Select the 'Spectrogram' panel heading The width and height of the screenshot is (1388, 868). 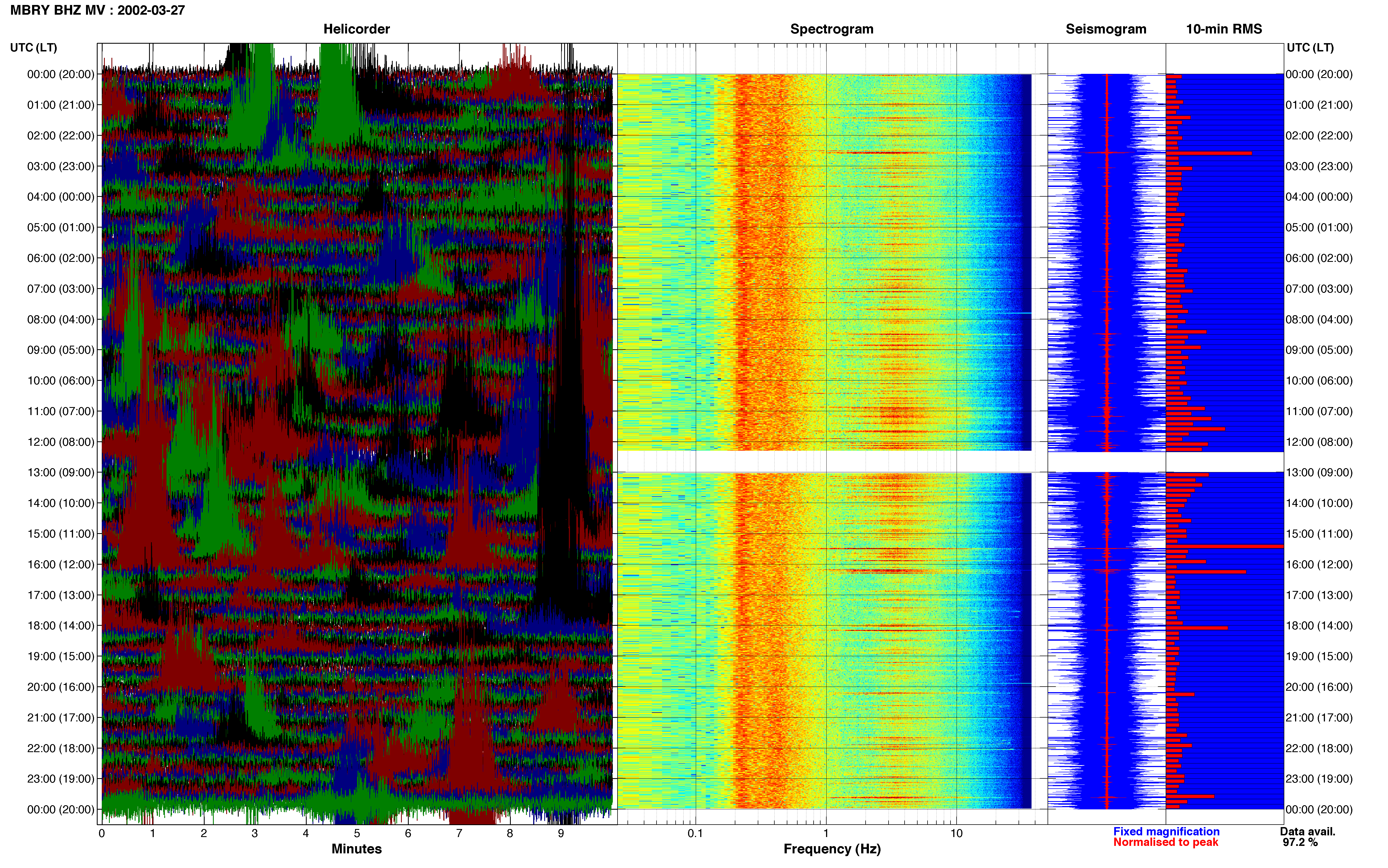[832, 29]
